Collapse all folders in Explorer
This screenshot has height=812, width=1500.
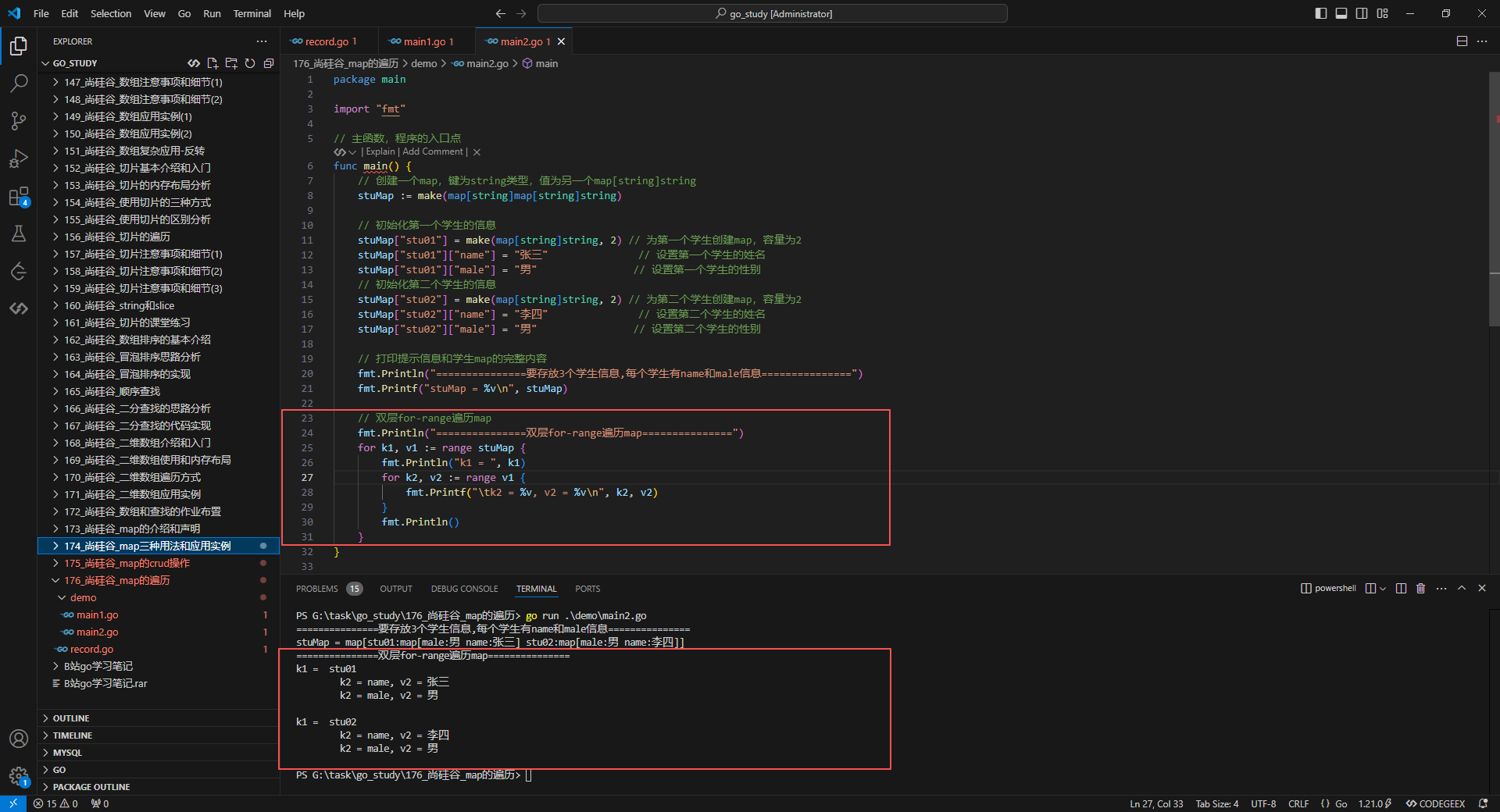click(269, 63)
